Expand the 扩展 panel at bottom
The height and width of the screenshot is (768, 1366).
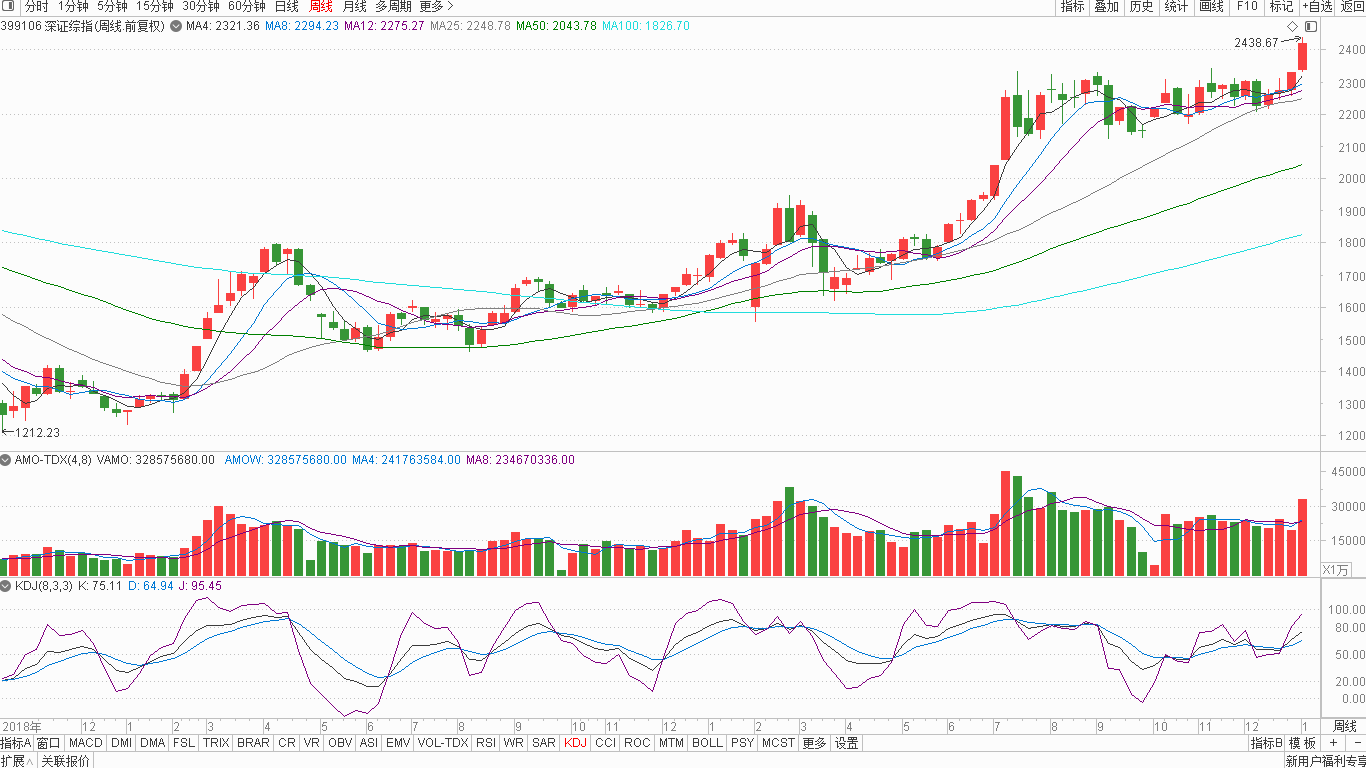pos(17,761)
